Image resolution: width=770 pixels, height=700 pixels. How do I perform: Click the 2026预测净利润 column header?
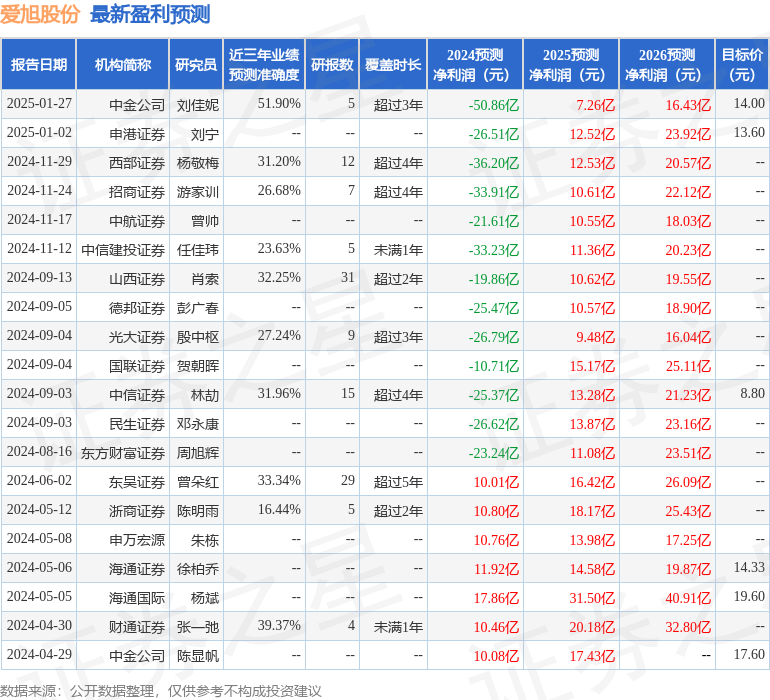tap(667, 64)
